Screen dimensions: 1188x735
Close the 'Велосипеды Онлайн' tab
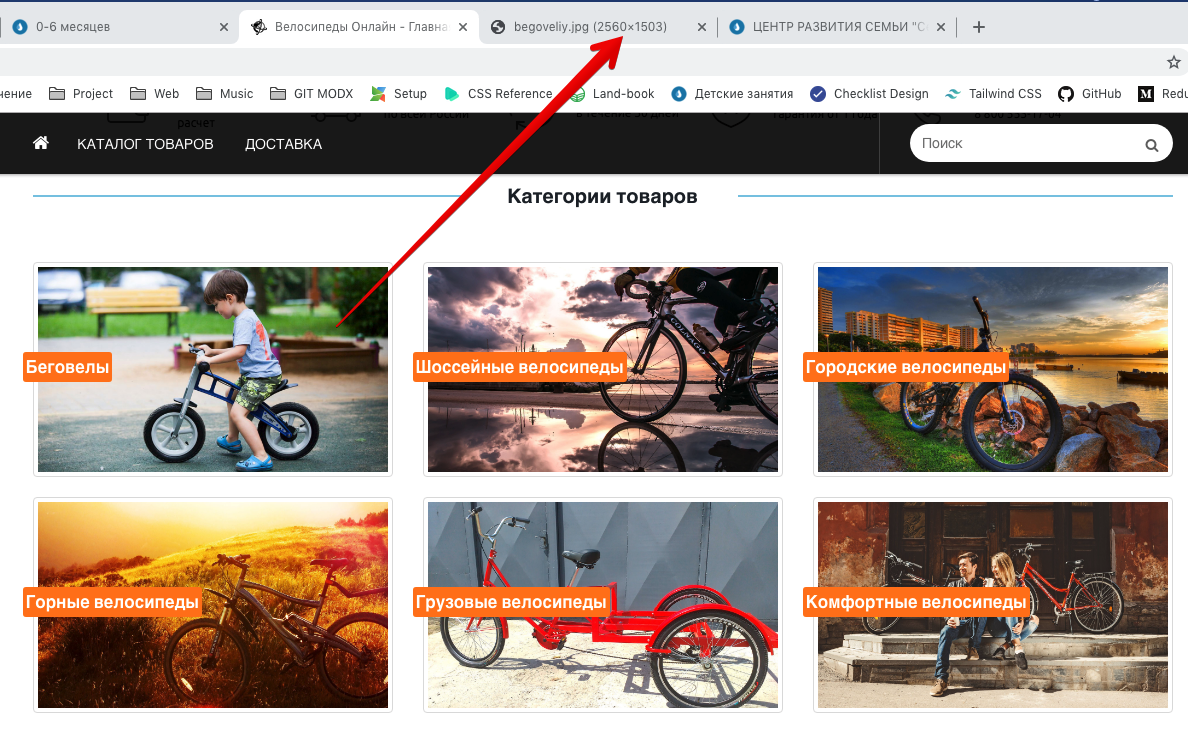tap(463, 27)
